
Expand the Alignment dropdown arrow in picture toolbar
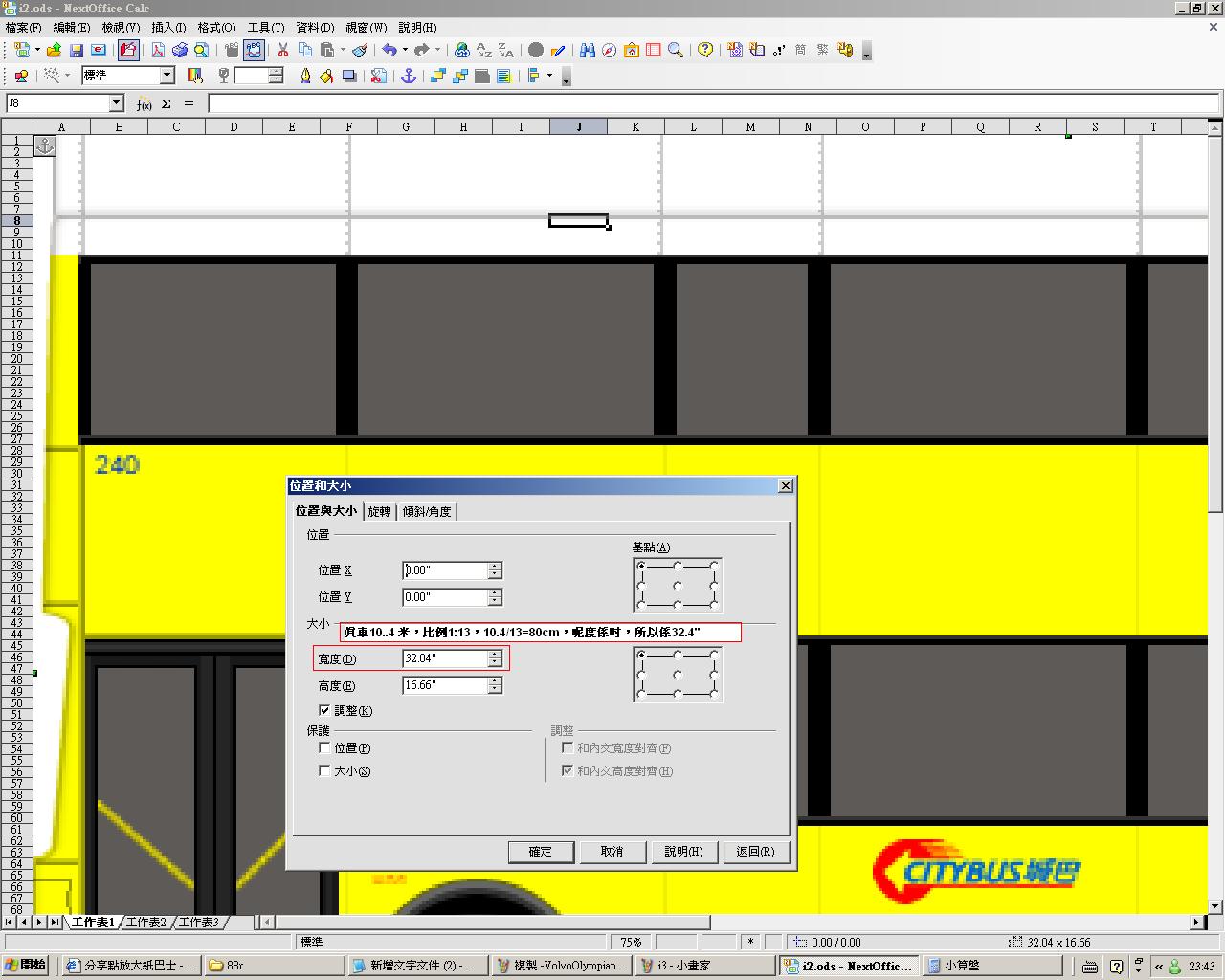pos(549,76)
